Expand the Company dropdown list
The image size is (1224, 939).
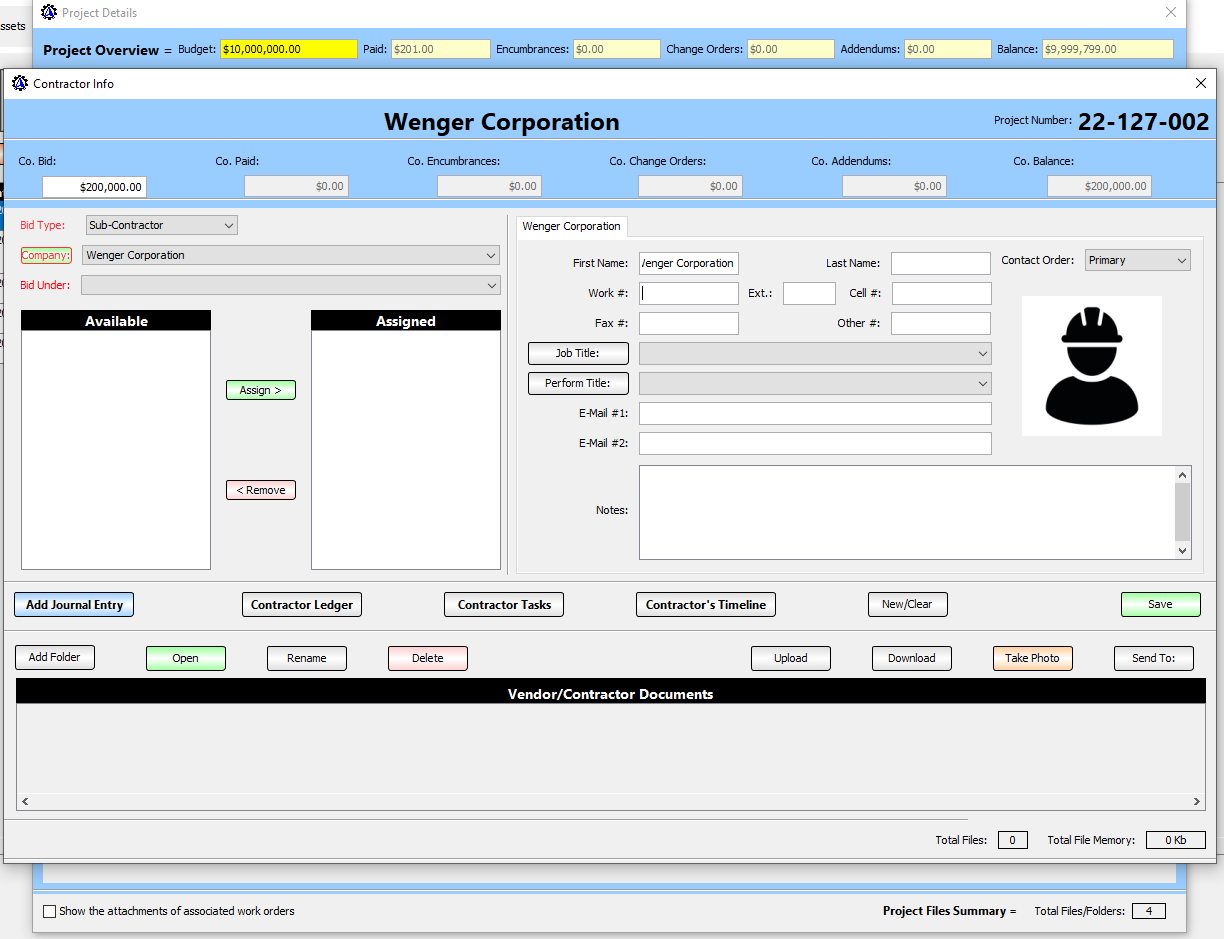point(491,256)
